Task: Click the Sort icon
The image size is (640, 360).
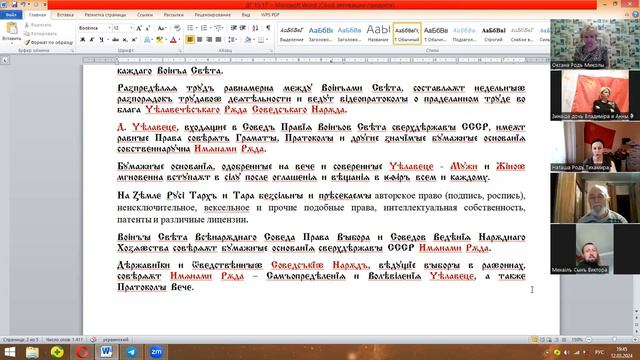Action: pos(256,28)
